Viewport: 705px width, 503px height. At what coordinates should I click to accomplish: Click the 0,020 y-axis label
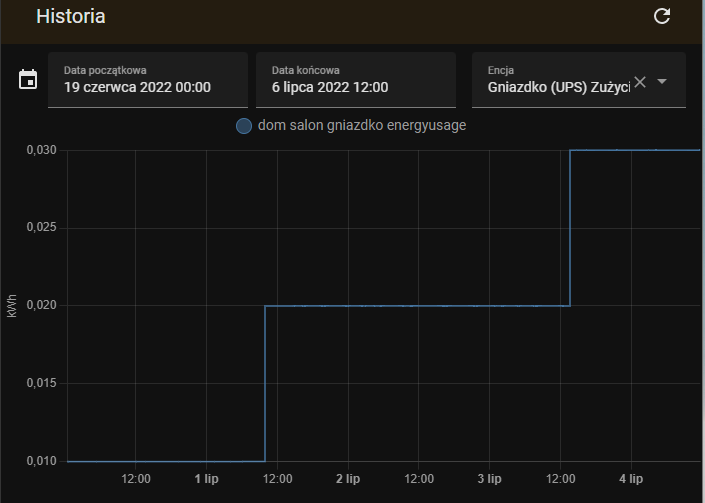[x=42, y=305]
